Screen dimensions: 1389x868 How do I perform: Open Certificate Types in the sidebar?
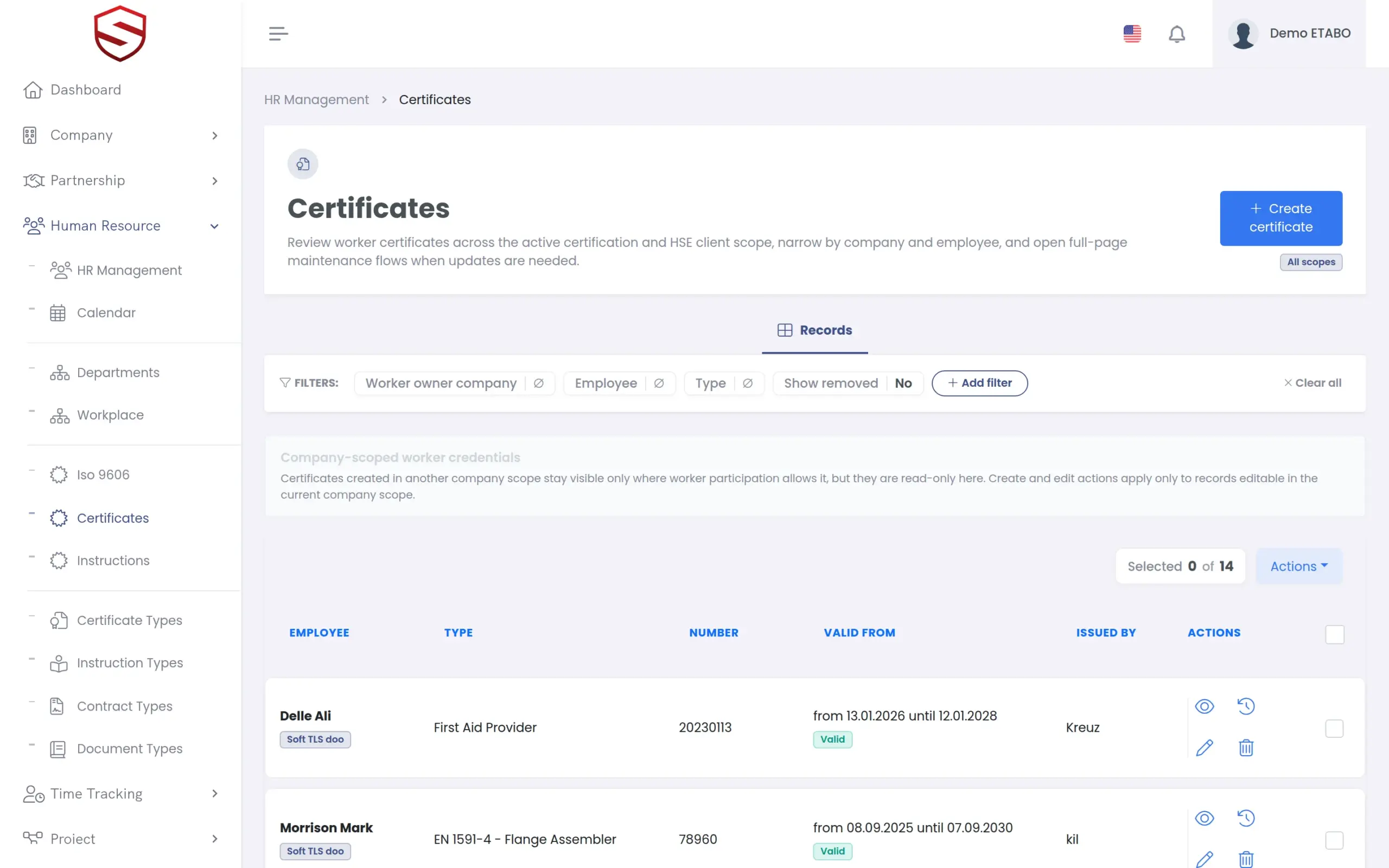click(x=129, y=621)
